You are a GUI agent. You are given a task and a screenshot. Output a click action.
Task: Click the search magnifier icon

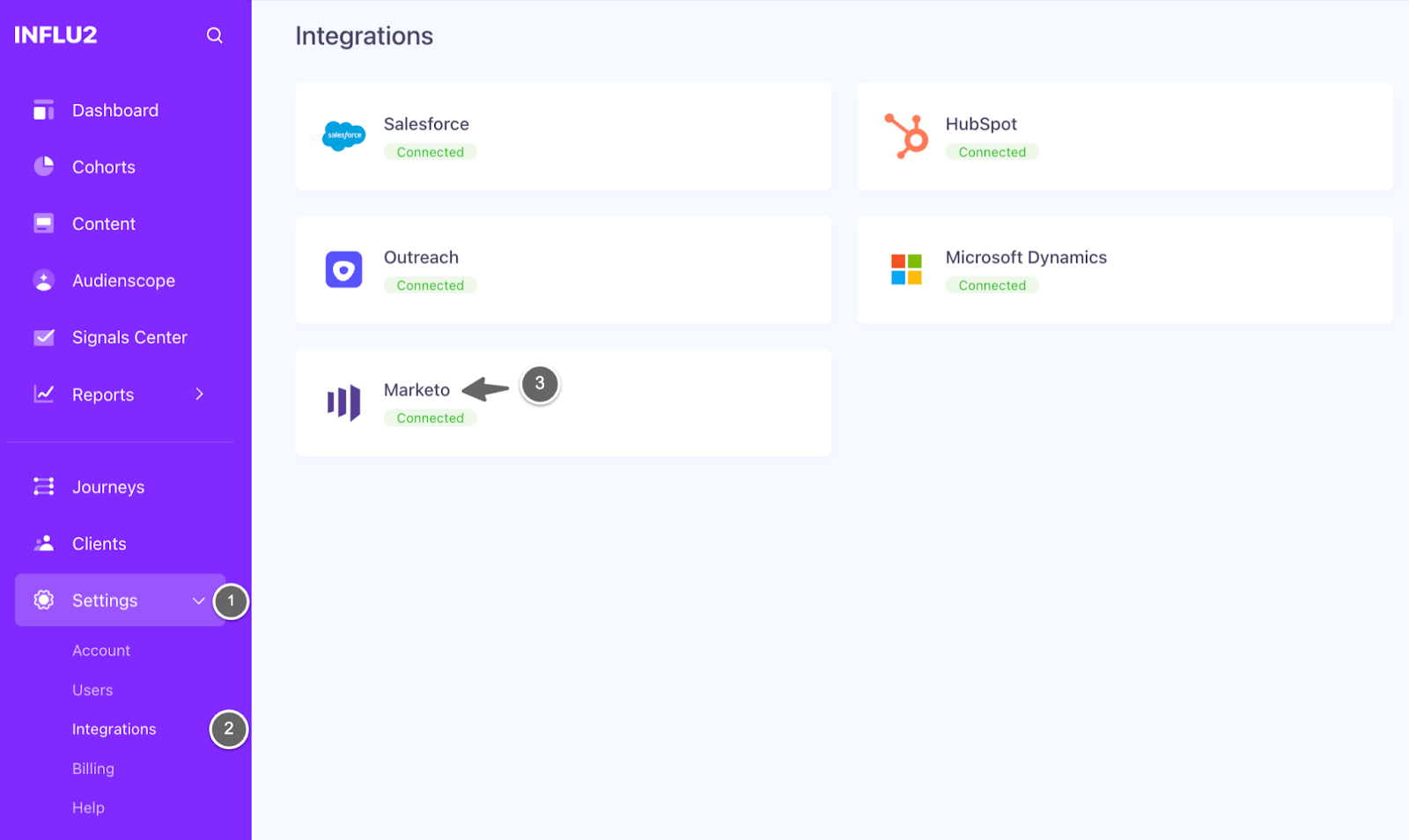pyautogui.click(x=214, y=35)
